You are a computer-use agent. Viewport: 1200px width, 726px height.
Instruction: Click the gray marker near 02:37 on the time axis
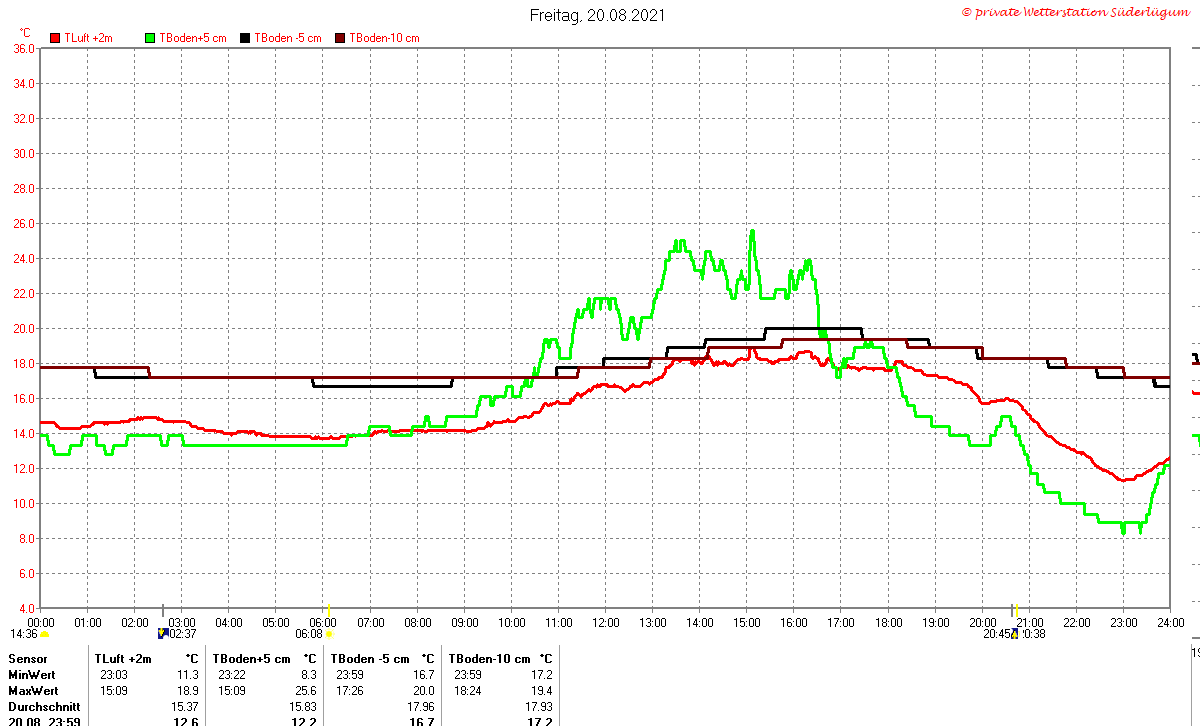click(163, 610)
